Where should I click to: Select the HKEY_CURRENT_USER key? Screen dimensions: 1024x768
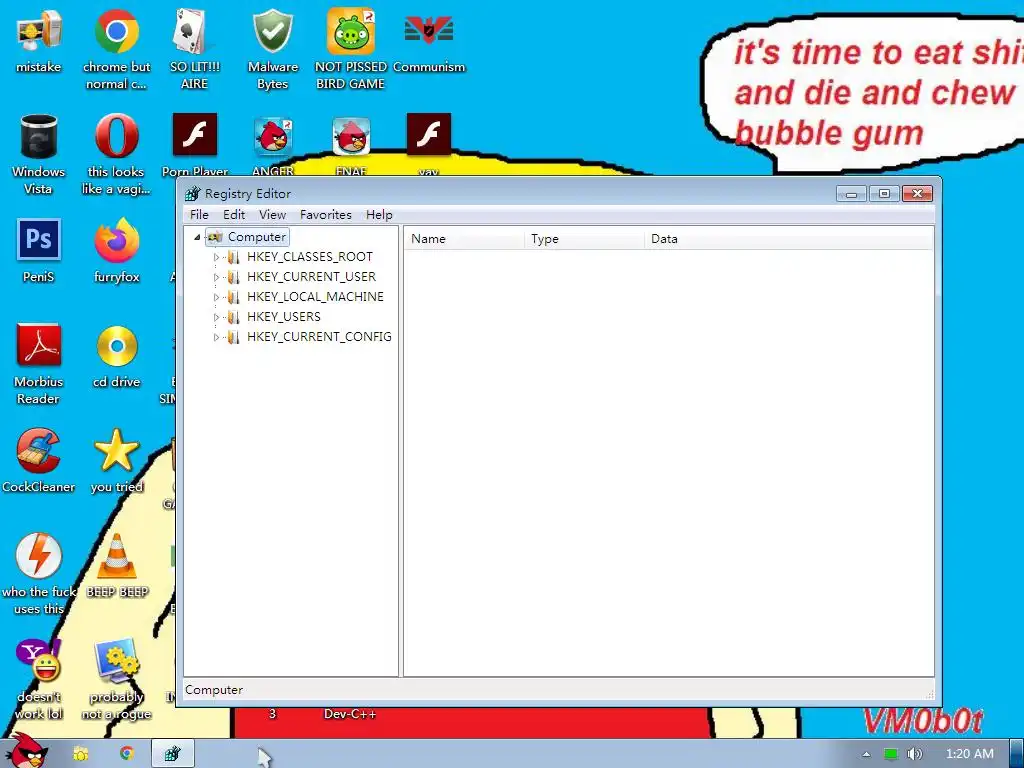click(311, 277)
